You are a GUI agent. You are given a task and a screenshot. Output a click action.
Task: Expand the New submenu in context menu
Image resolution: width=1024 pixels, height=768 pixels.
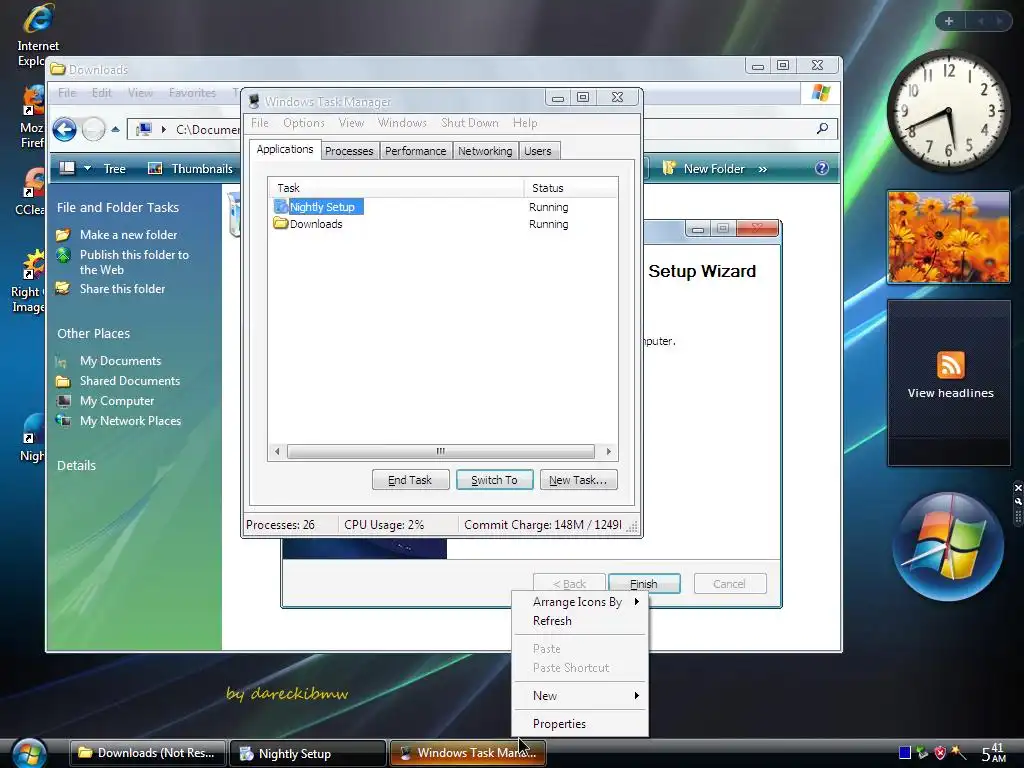point(581,696)
